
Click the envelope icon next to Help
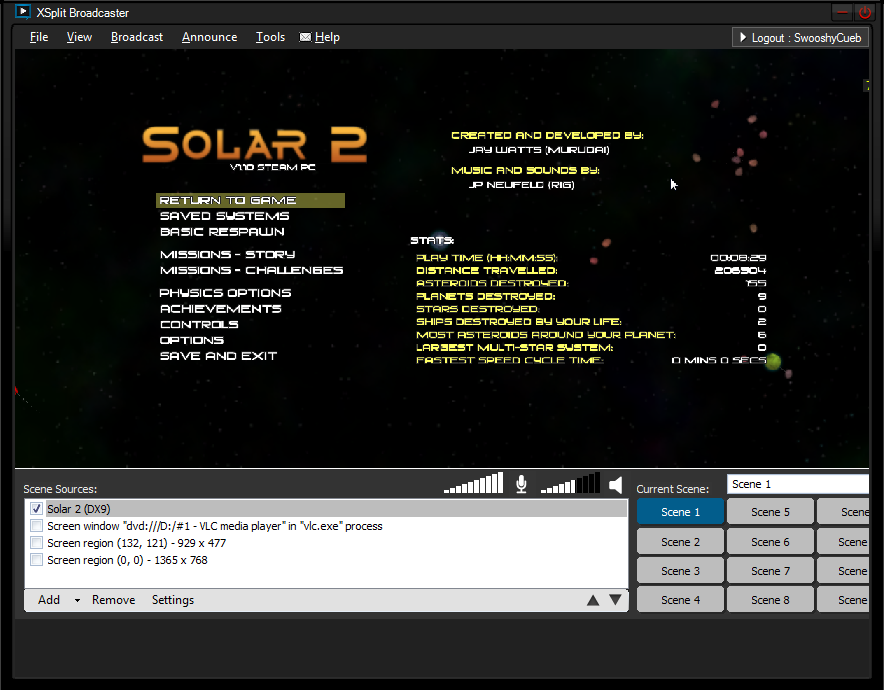(x=305, y=37)
